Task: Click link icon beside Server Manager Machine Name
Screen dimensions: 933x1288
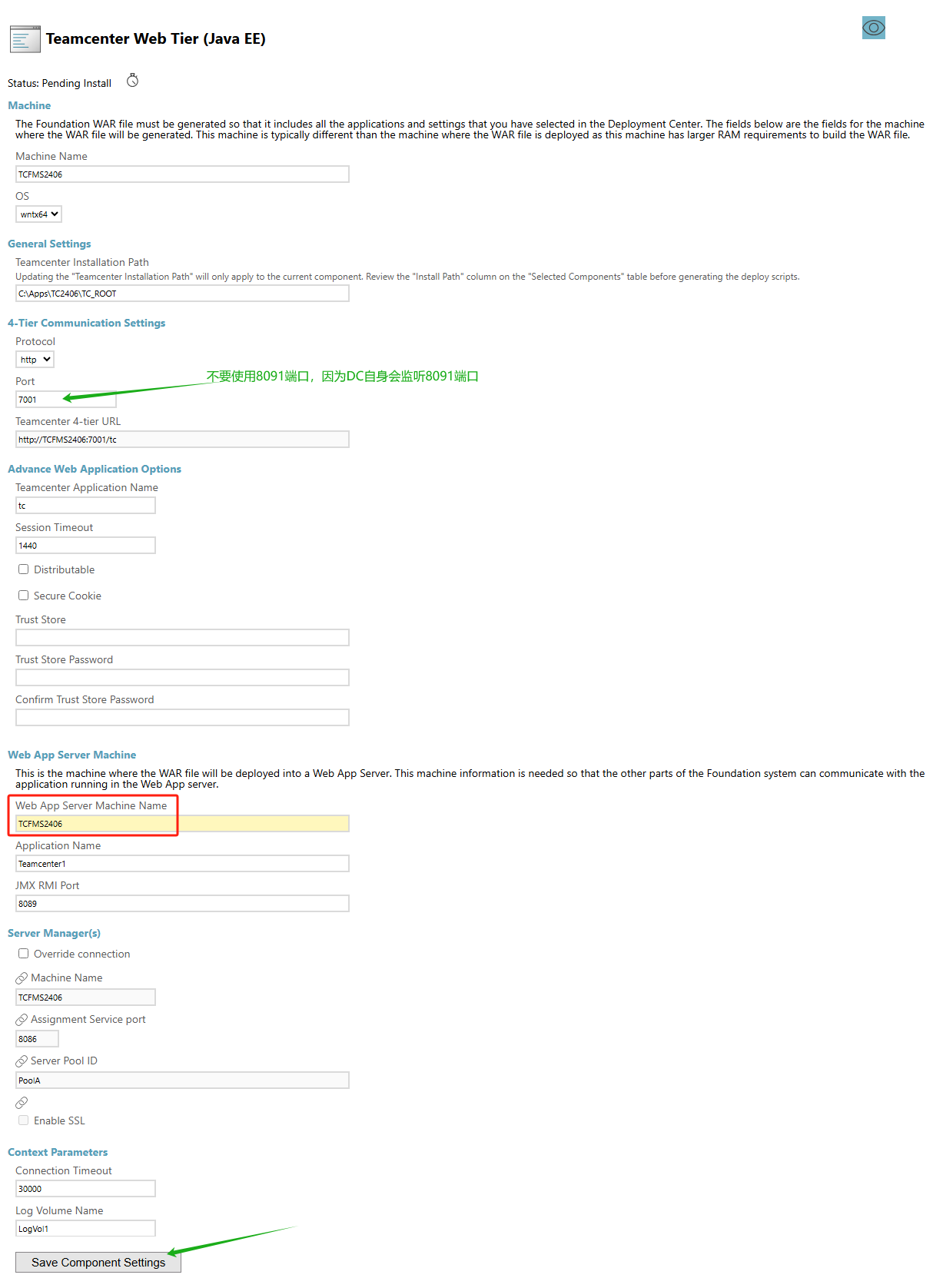Action: [x=22, y=978]
